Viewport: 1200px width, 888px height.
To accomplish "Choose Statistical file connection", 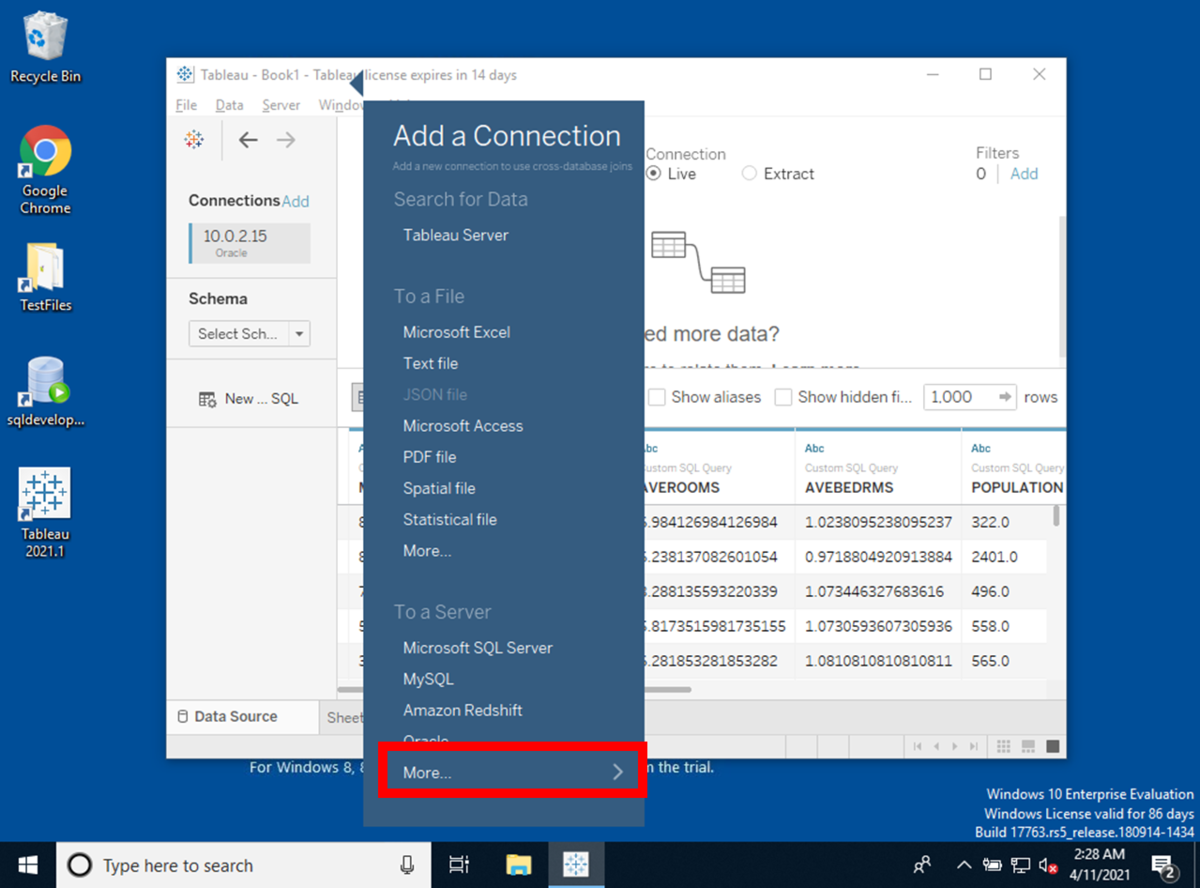I will pyautogui.click(x=450, y=520).
